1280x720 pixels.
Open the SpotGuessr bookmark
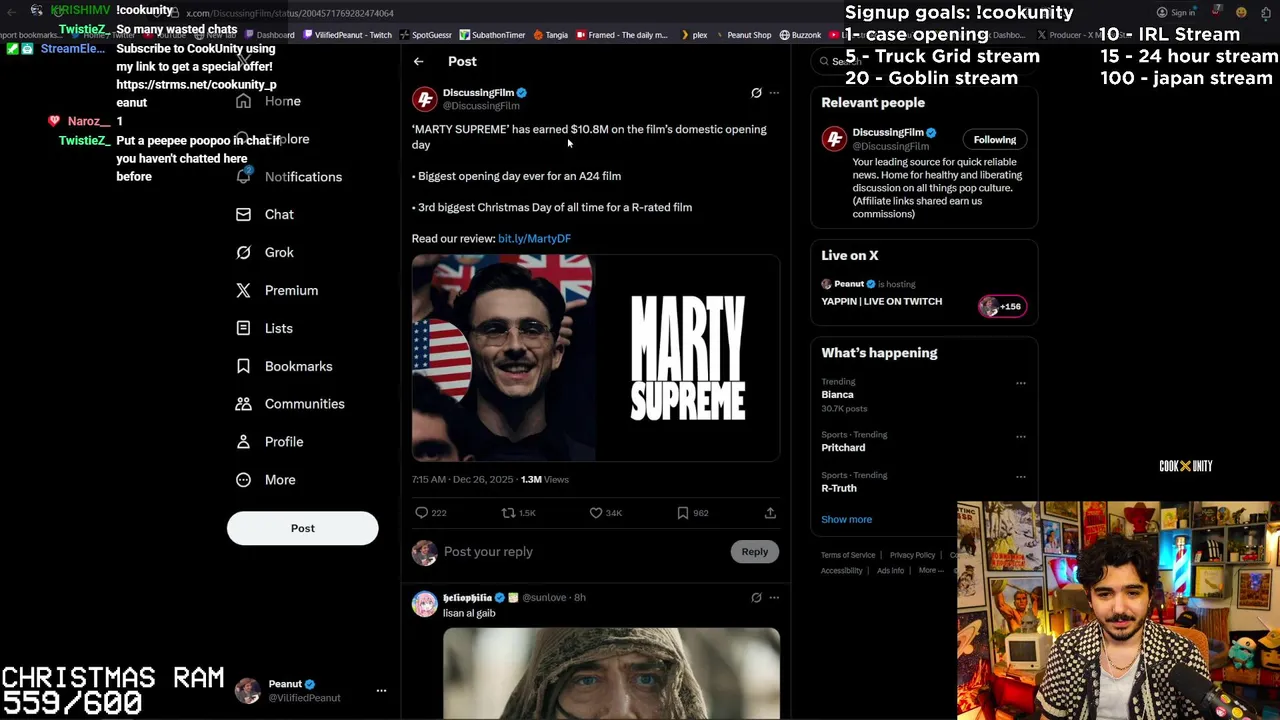(x=425, y=35)
